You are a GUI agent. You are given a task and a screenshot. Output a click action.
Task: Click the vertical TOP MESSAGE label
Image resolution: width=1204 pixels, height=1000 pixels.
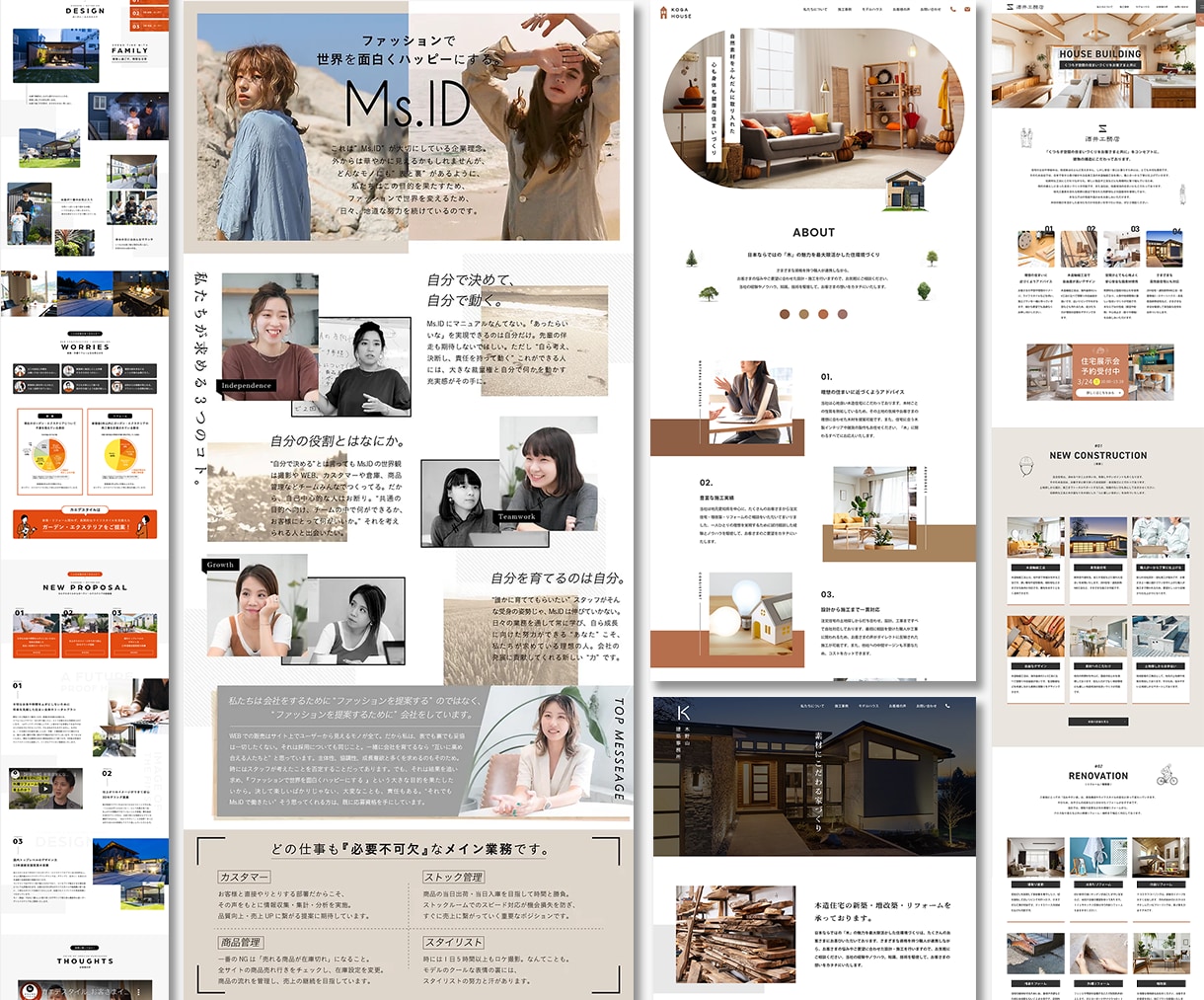619,749
